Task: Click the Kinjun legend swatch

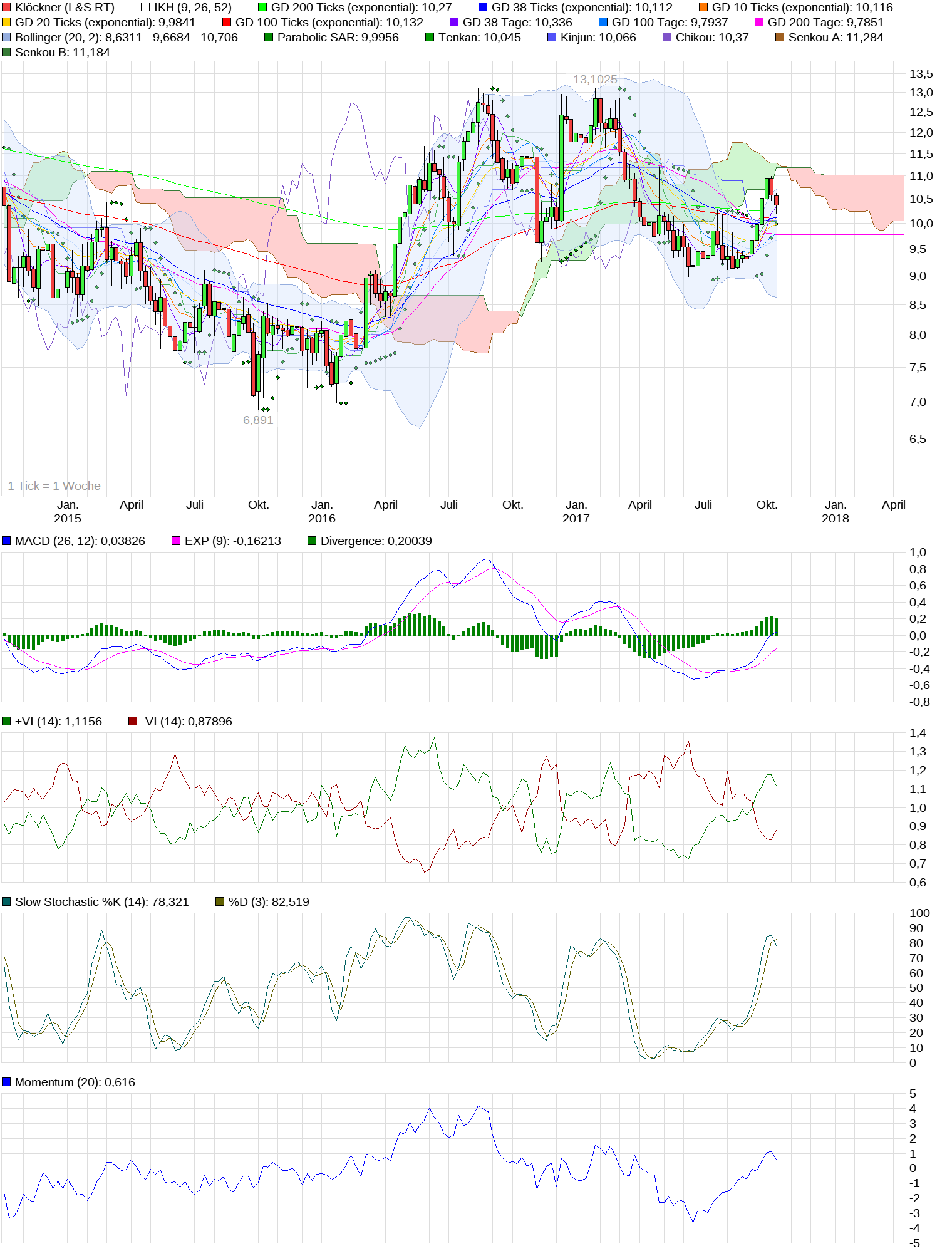Action: 552,38
